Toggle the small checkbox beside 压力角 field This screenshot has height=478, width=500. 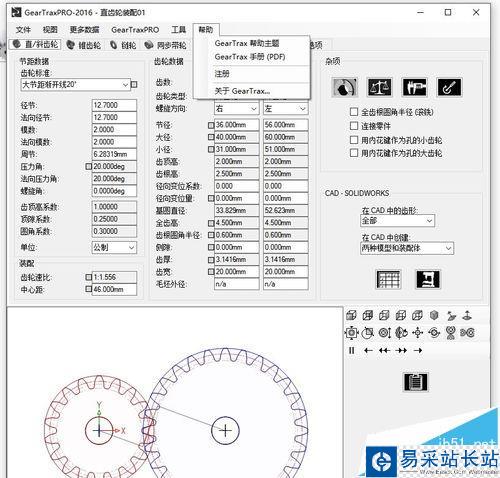click(x=88, y=166)
